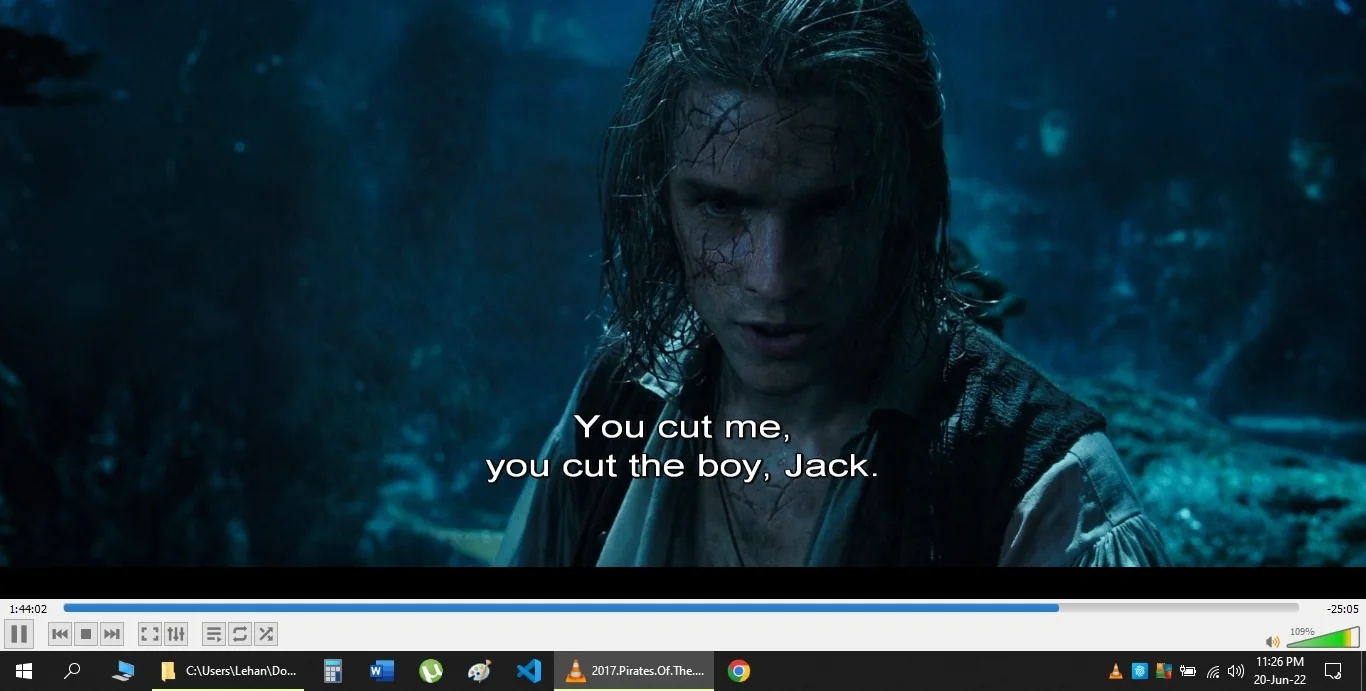Open the Windows Start menu

tap(24, 671)
